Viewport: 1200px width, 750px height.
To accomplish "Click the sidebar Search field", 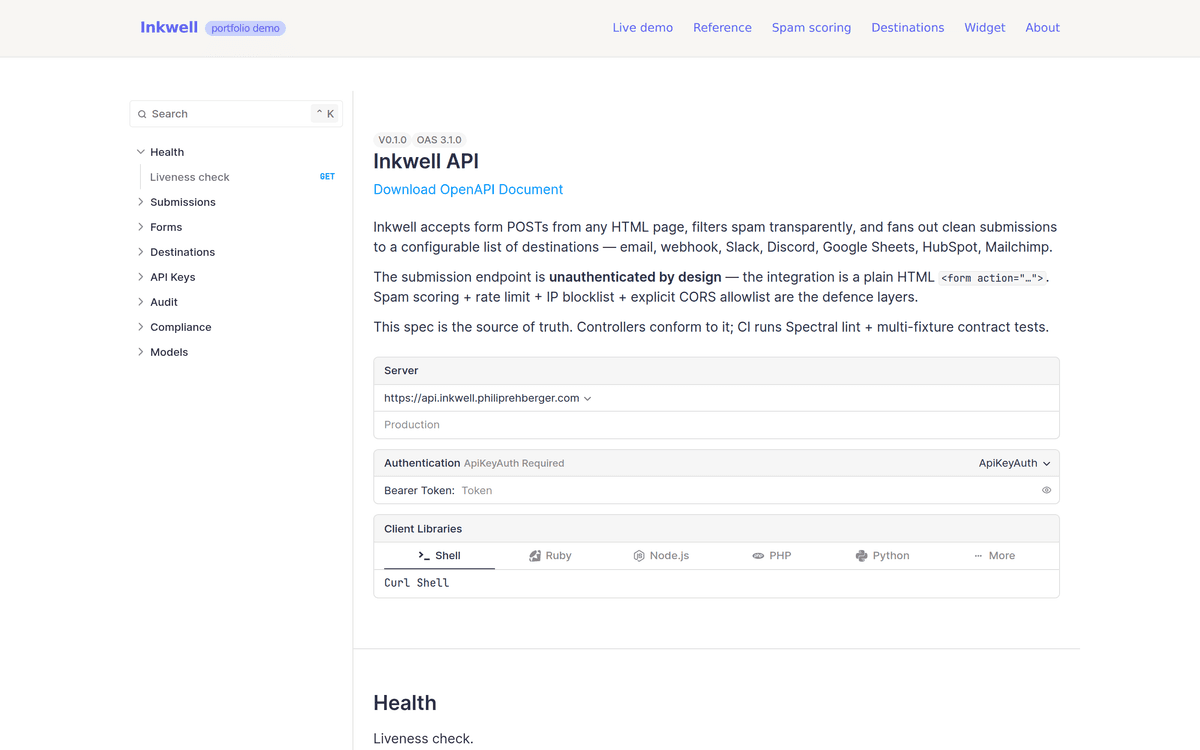I will (x=236, y=114).
